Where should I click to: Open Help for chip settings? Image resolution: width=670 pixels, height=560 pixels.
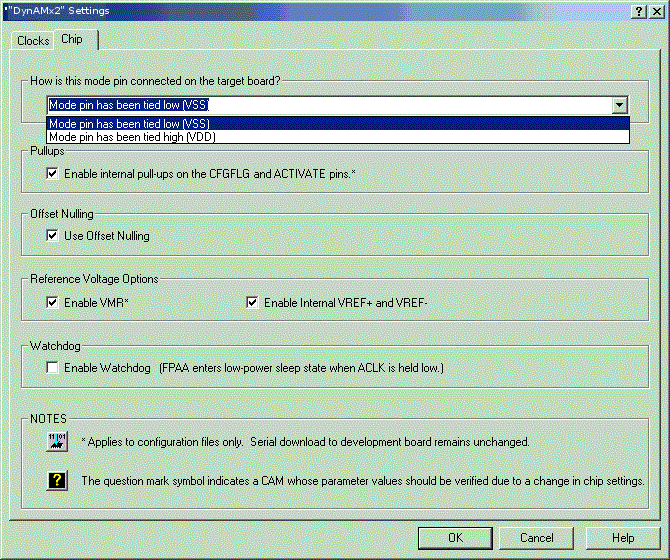point(623,538)
